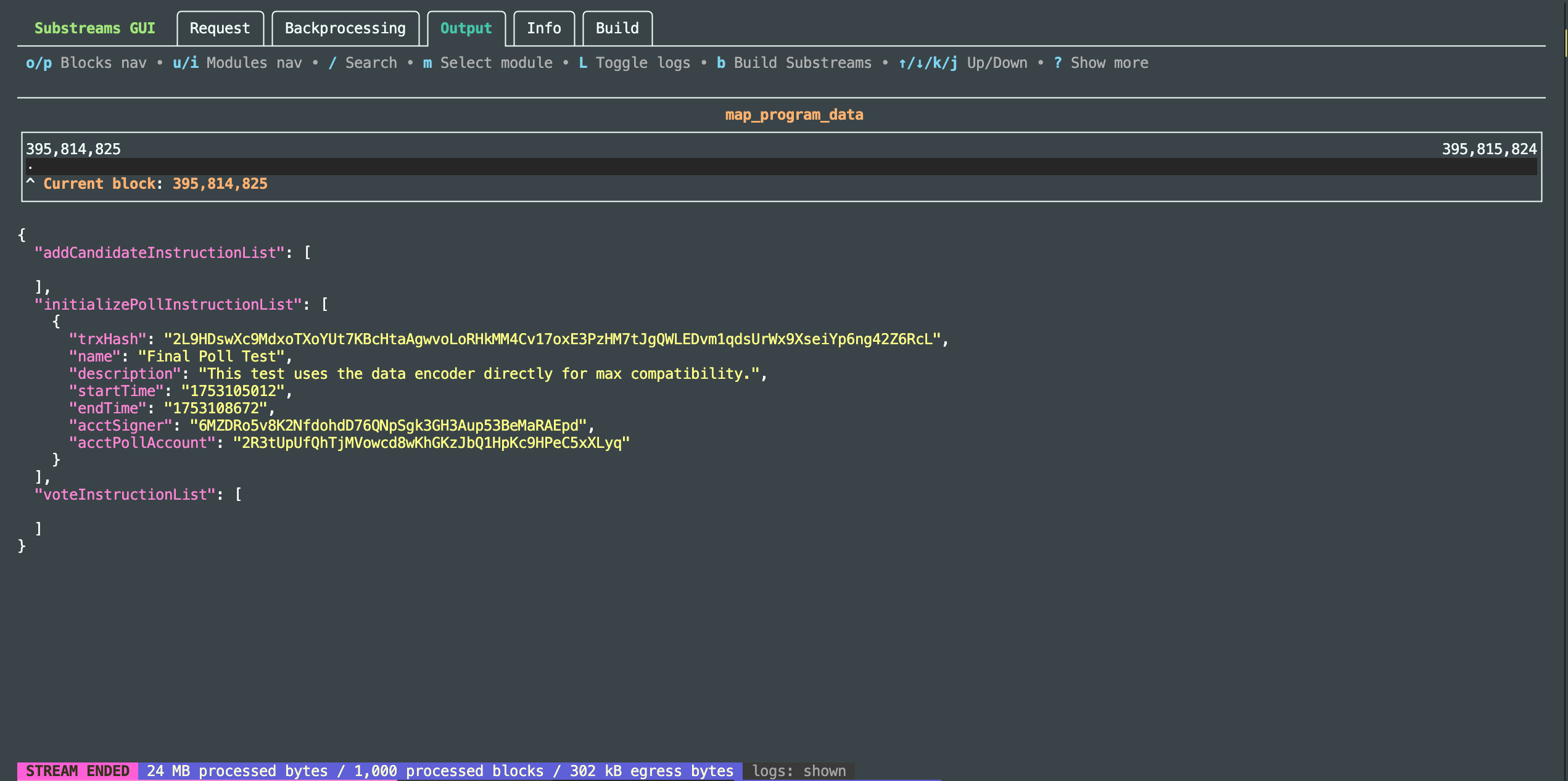Click the name value Final Poll Test
The width and height of the screenshot is (1568, 781).
pos(212,357)
